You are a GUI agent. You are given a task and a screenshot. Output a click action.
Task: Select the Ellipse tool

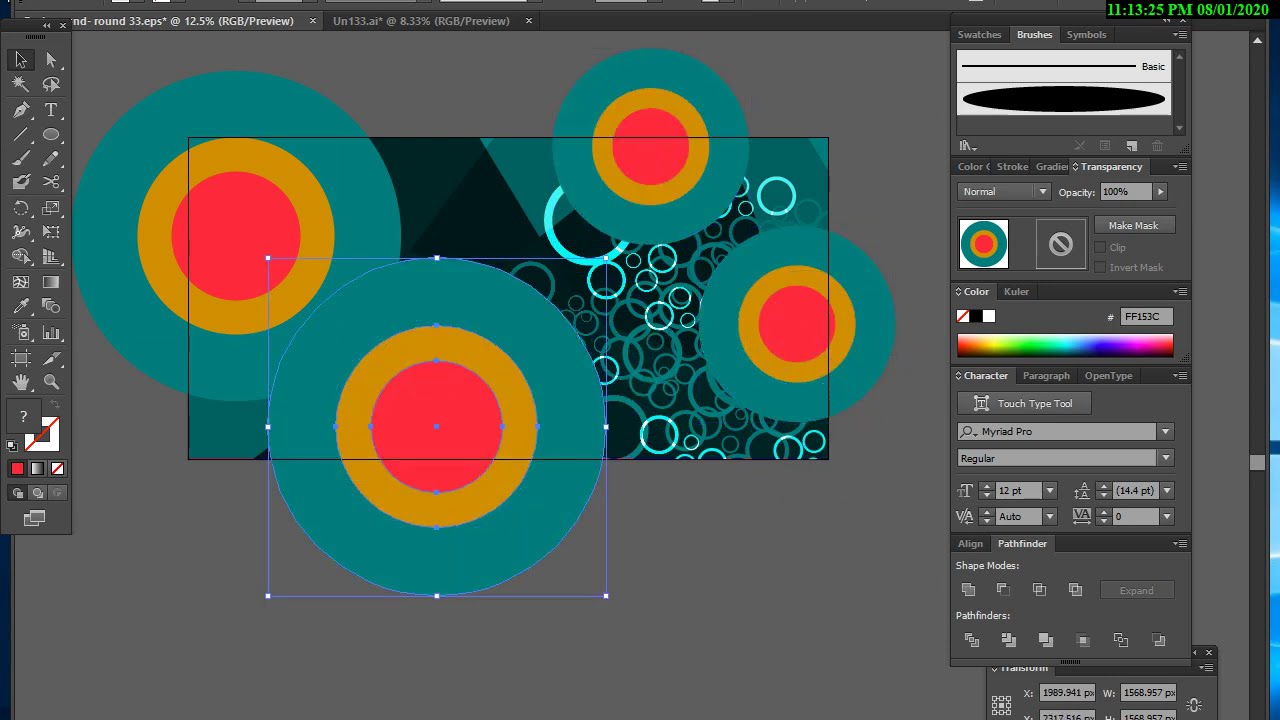[x=51, y=134]
